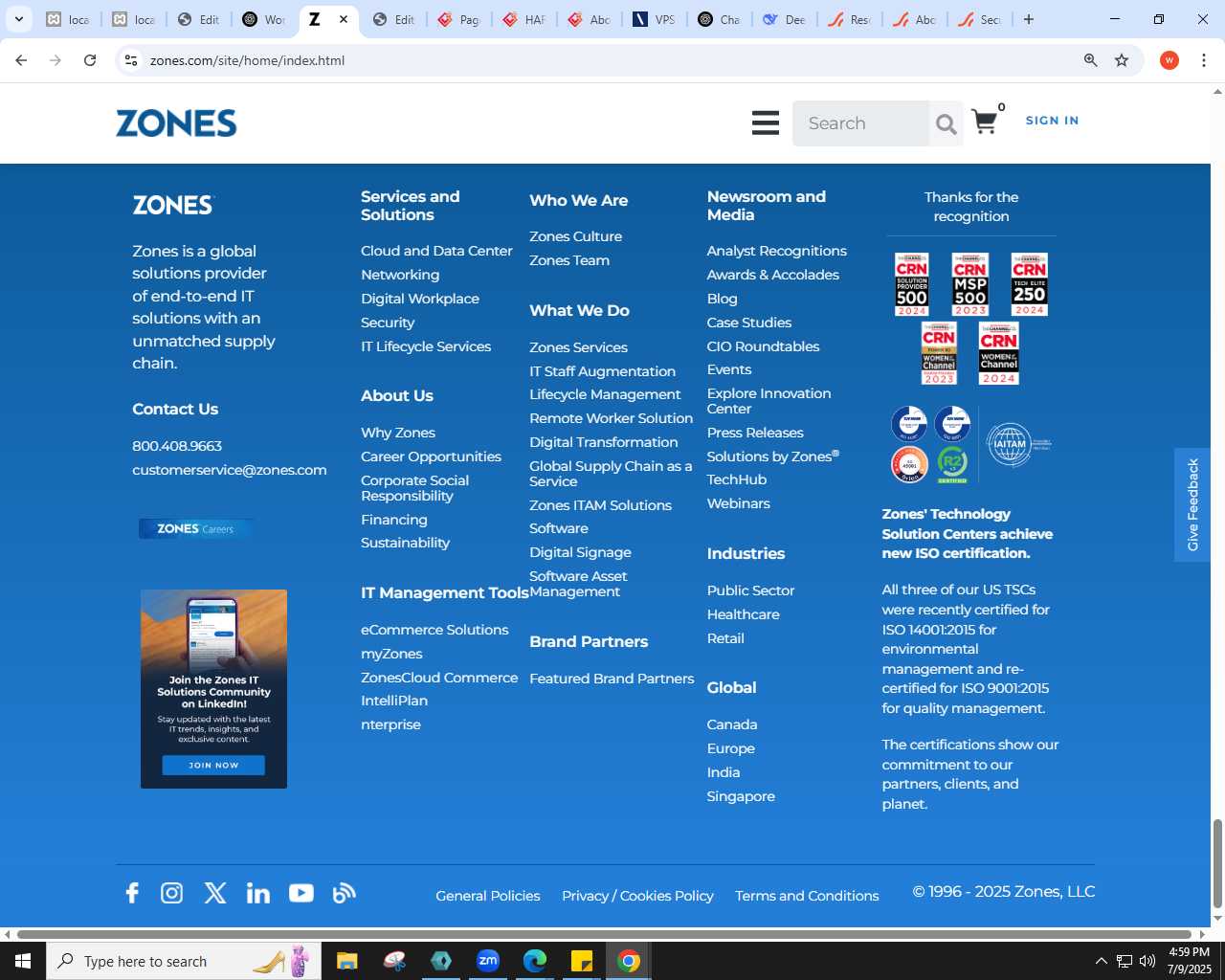This screenshot has width=1225, height=980.
Task: Open Chrome zoom magnifier icon
Action: click(1090, 60)
